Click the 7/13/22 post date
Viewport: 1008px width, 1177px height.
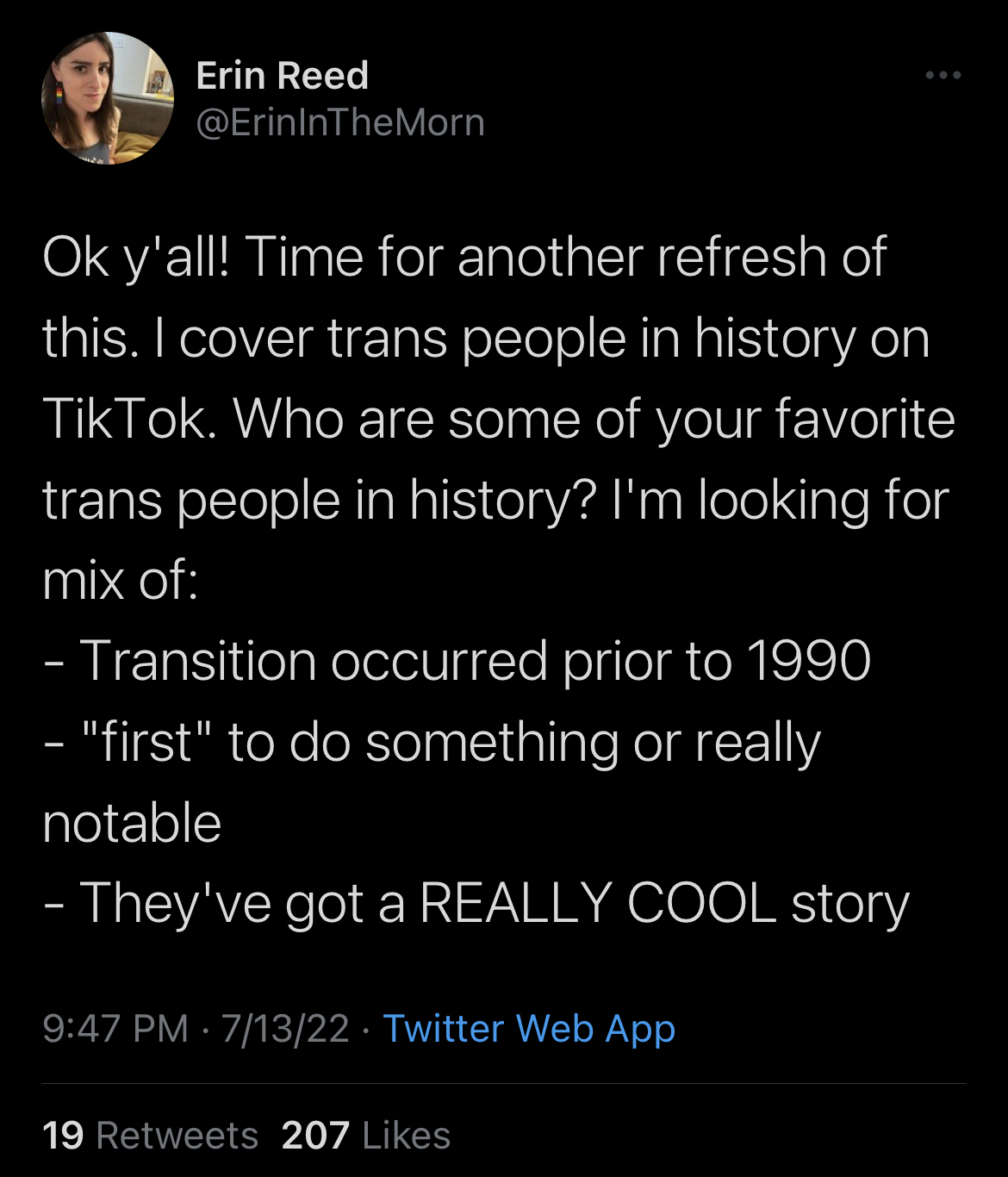(284, 1029)
